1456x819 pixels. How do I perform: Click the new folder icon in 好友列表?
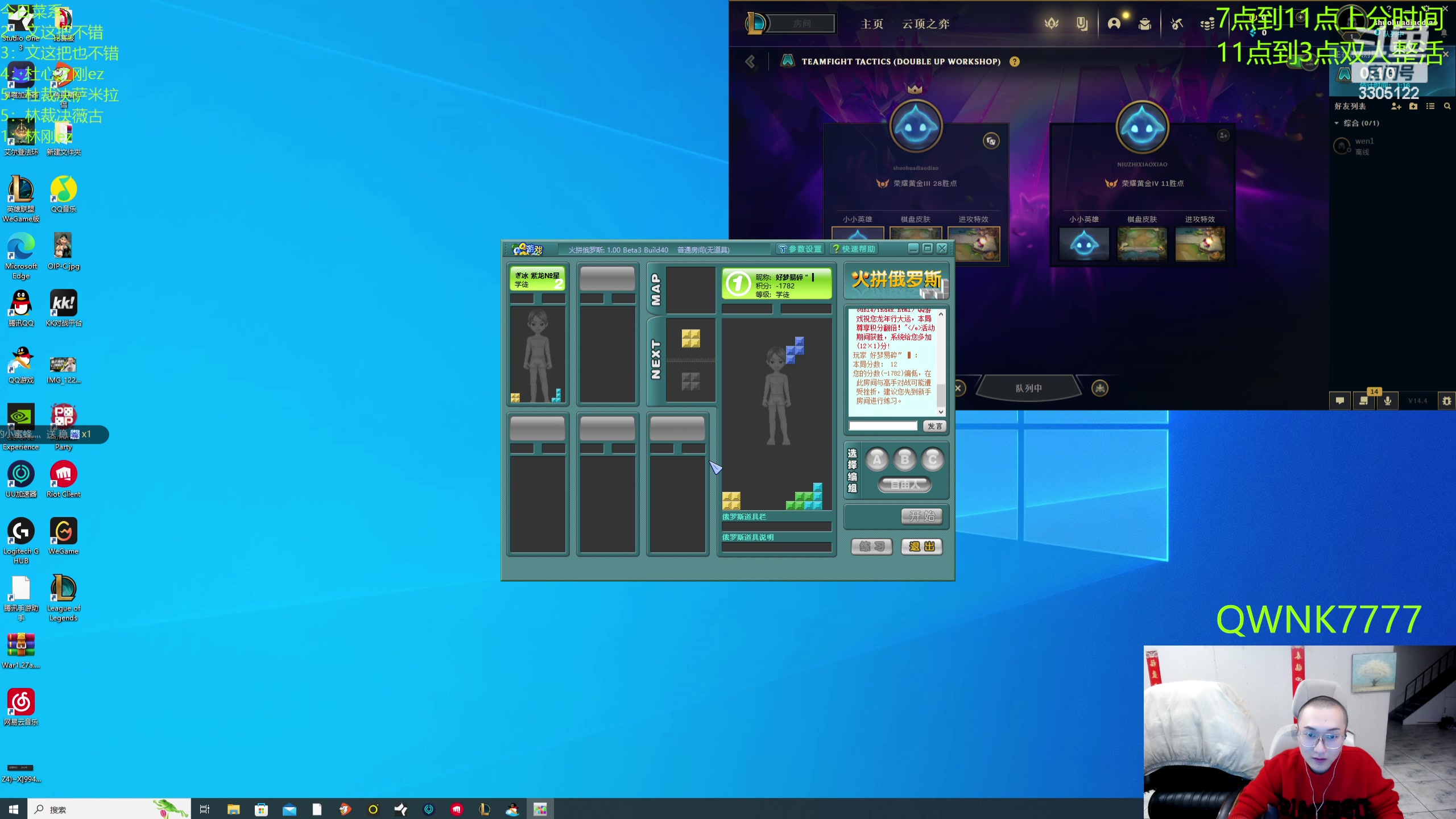pos(1413,106)
